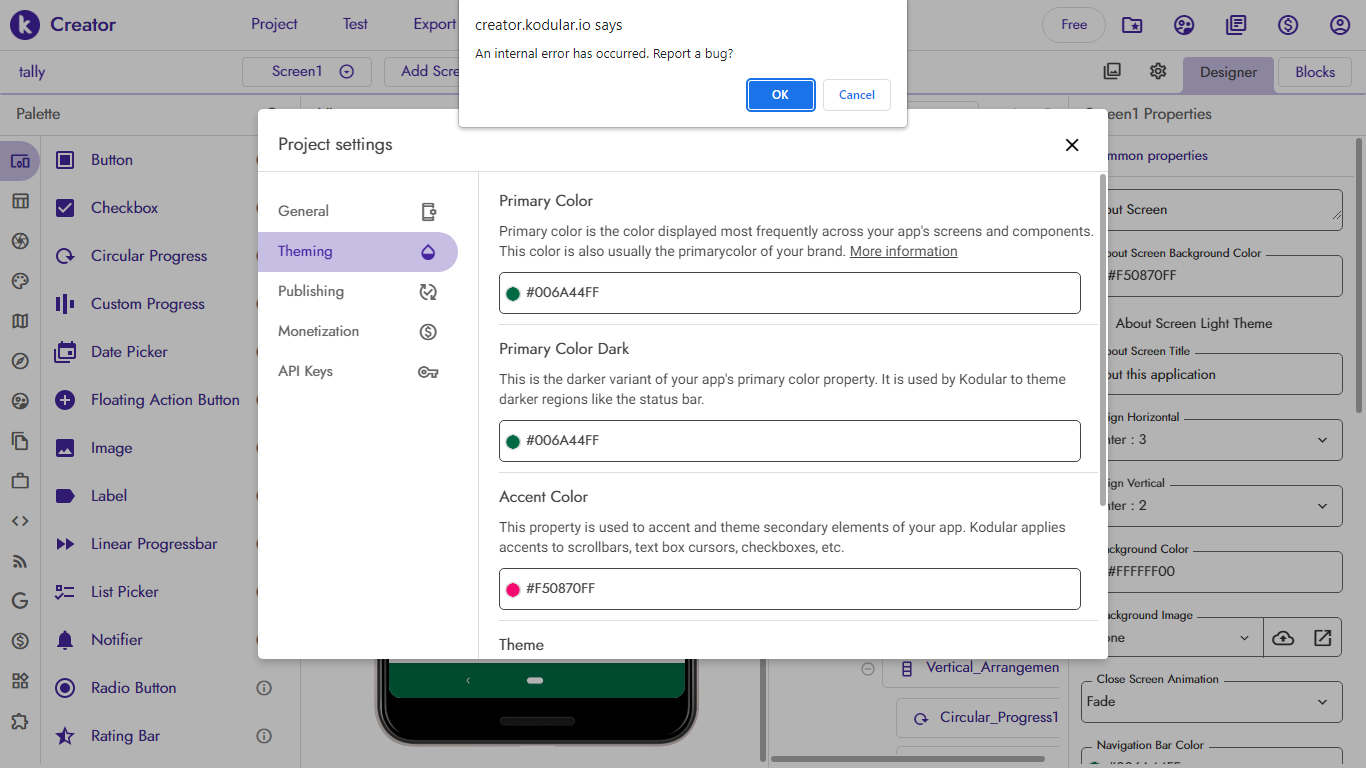This screenshot has width=1366, height=768.
Task: Open the More information link
Action: point(903,251)
